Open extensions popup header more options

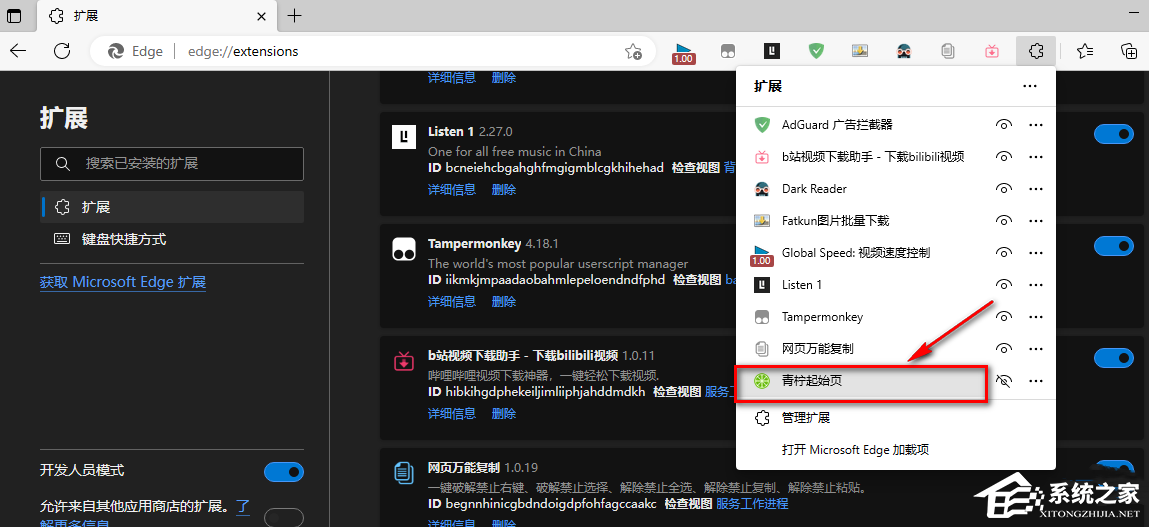coord(1030,87)
